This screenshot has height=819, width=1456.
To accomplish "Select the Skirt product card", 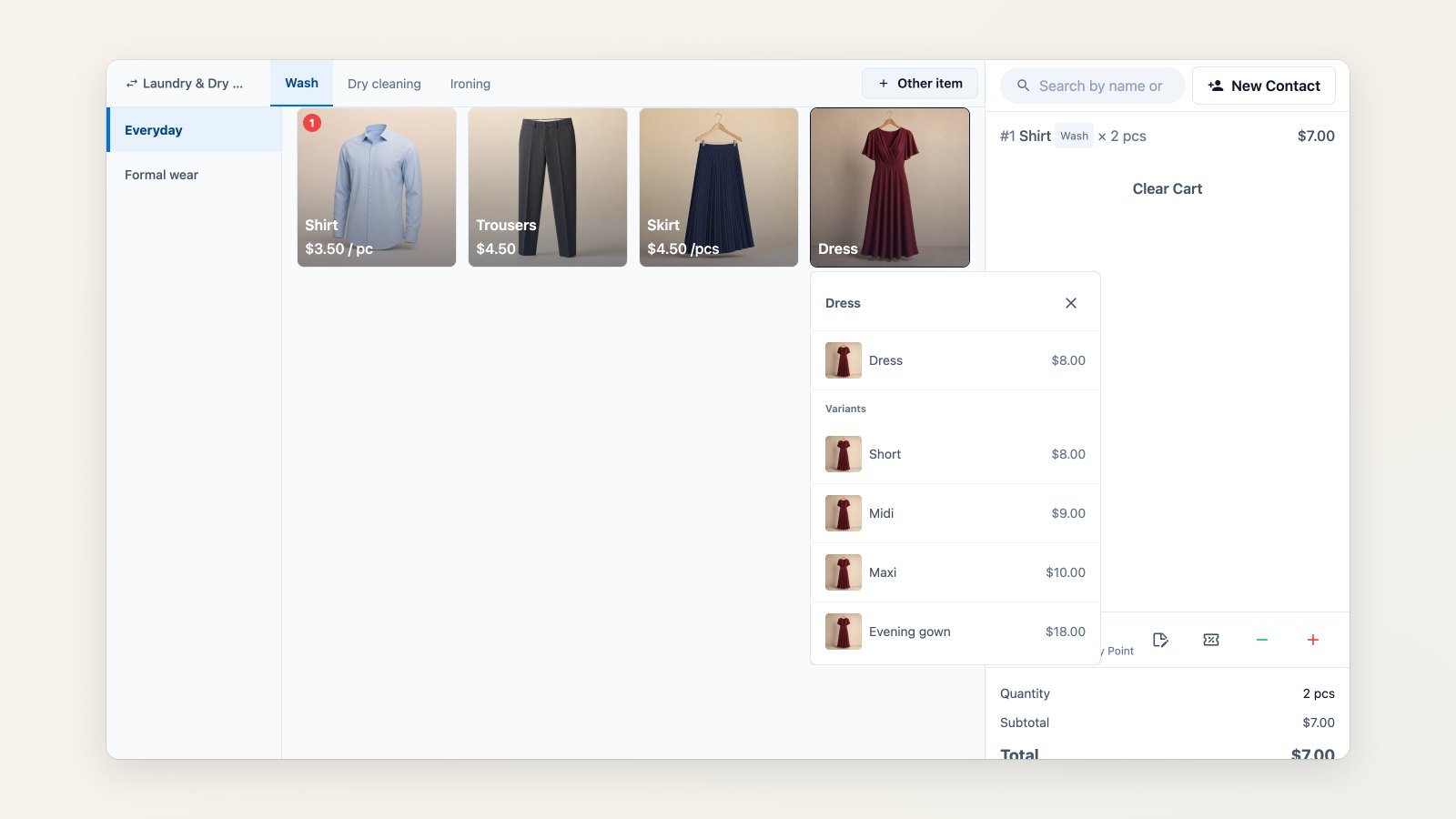I will [719, 187].
